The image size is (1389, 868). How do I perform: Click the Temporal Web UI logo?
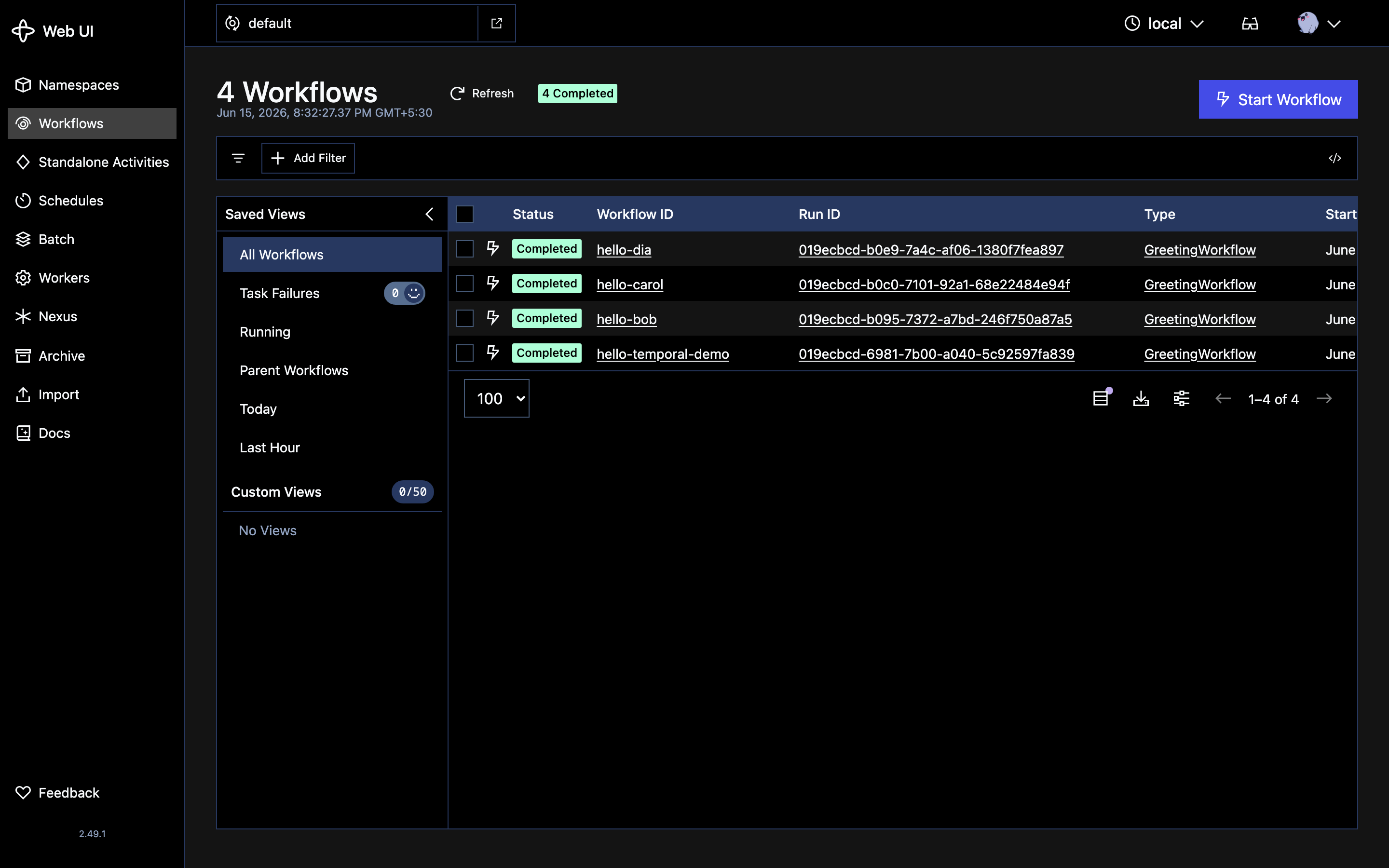click(23, 31)
